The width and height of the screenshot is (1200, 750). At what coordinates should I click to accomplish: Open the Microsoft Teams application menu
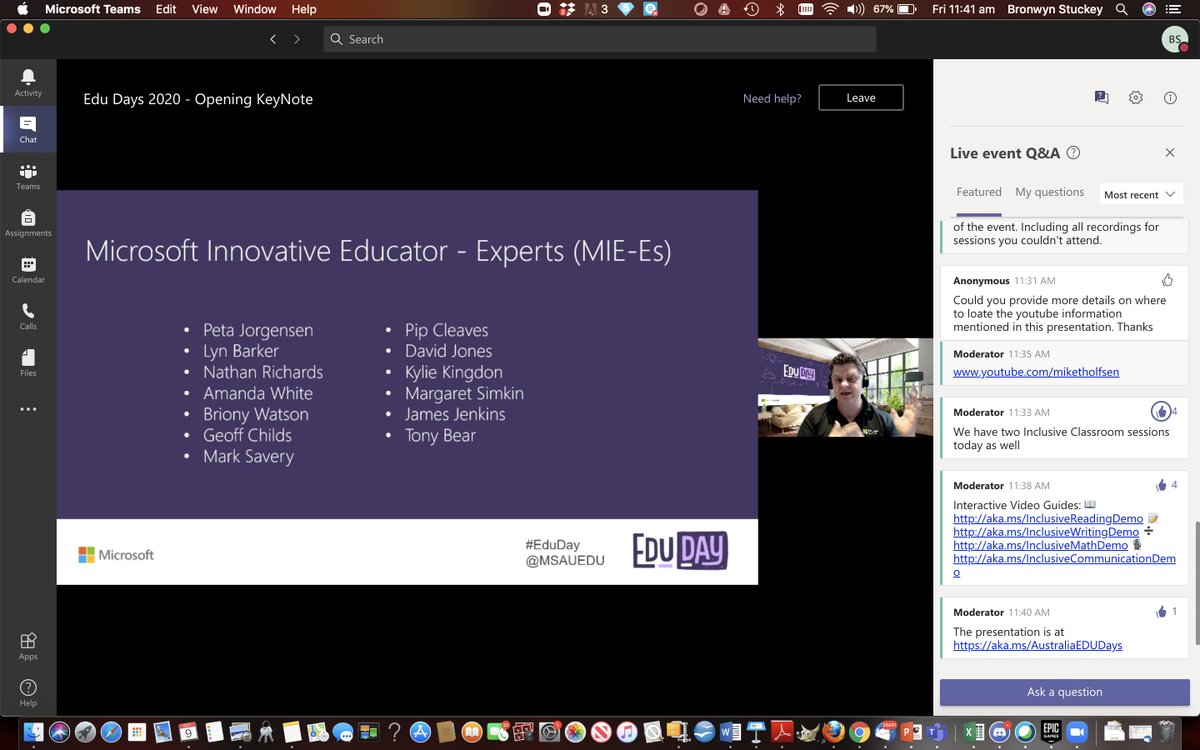click(x=93, y=9)
